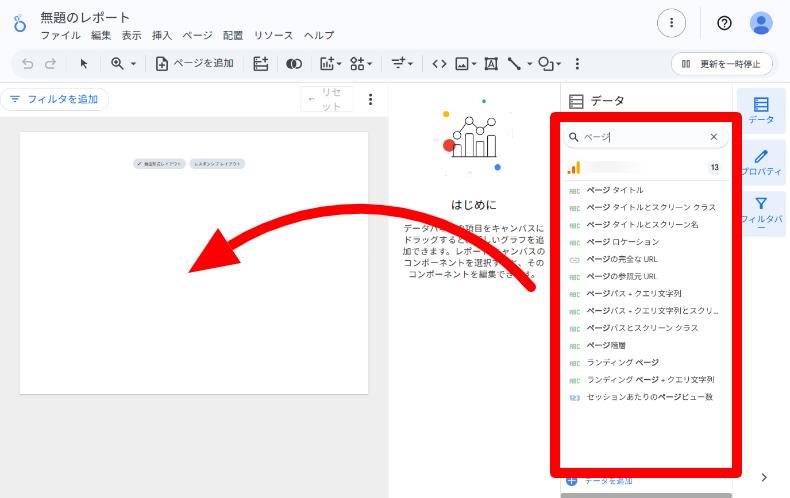The height and width of the screenshot is (498, 790).
Task: Open the image dropdown arrow
Action: click(x=474, y=64)
